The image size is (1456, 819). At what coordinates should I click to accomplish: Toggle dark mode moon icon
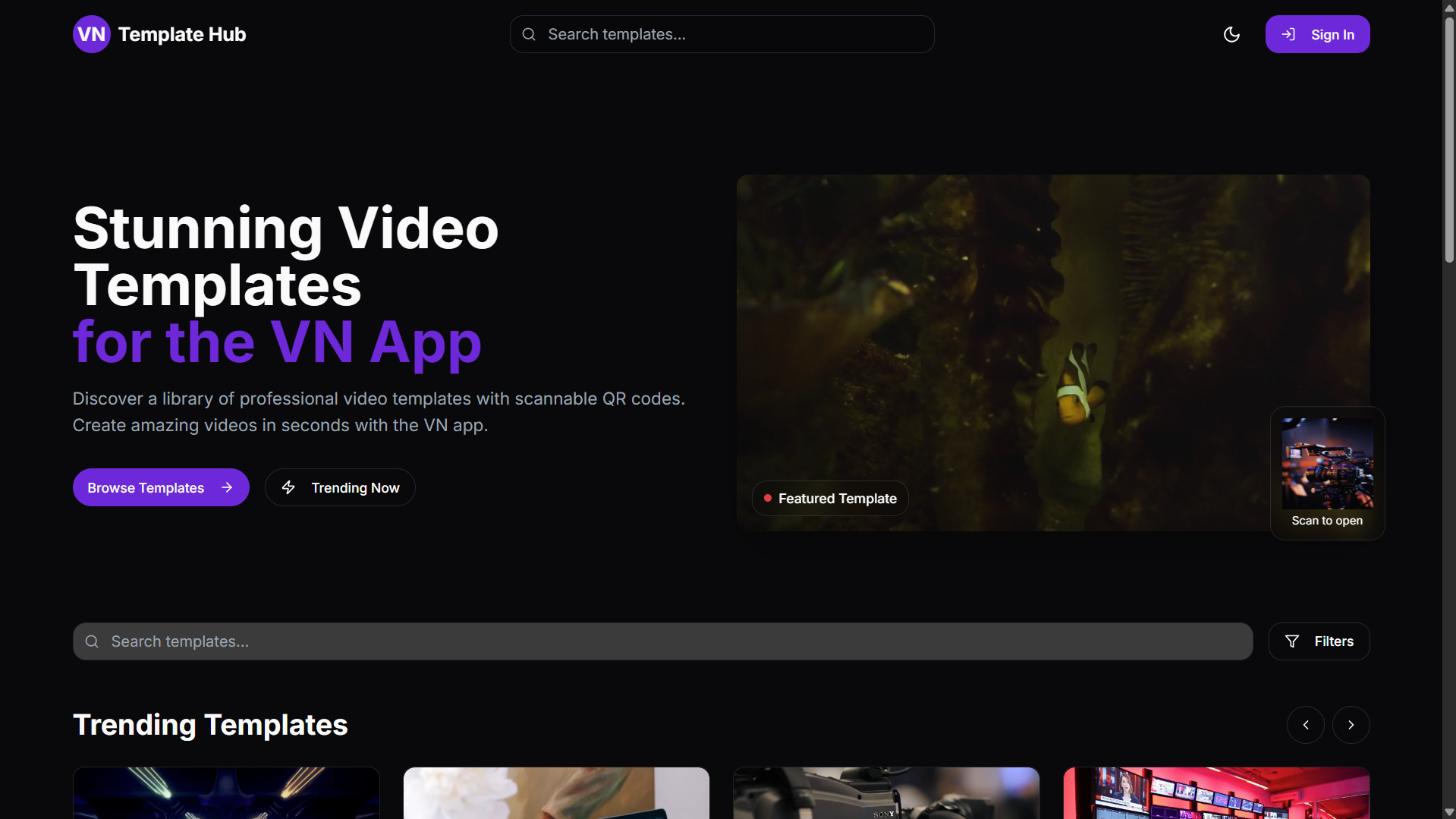point(1231,34)
